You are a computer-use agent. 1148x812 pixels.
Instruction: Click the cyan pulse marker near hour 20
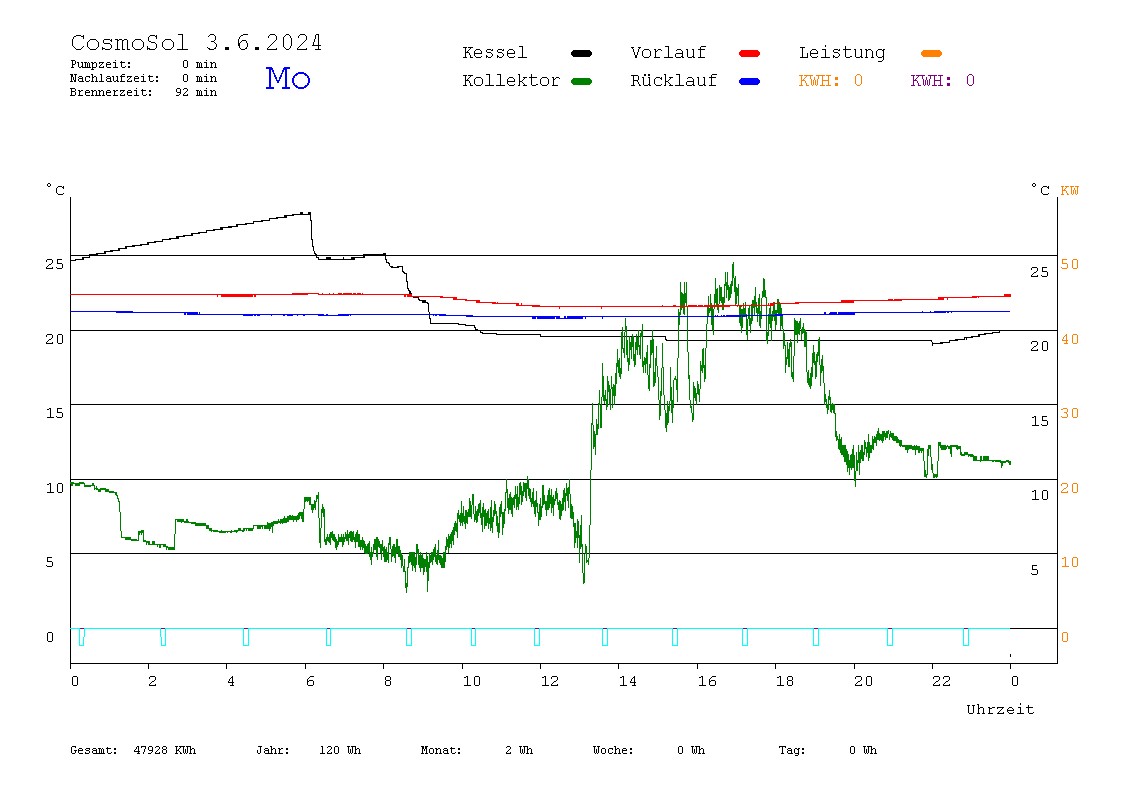(x=890, y=637)
